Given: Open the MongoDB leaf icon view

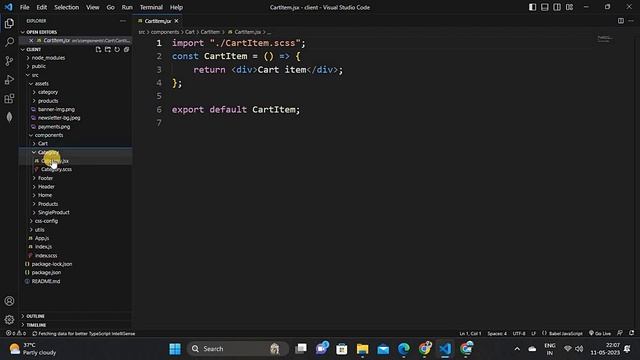Looking at the screenshot, I should pyautogui.click(x=9, y=118).
